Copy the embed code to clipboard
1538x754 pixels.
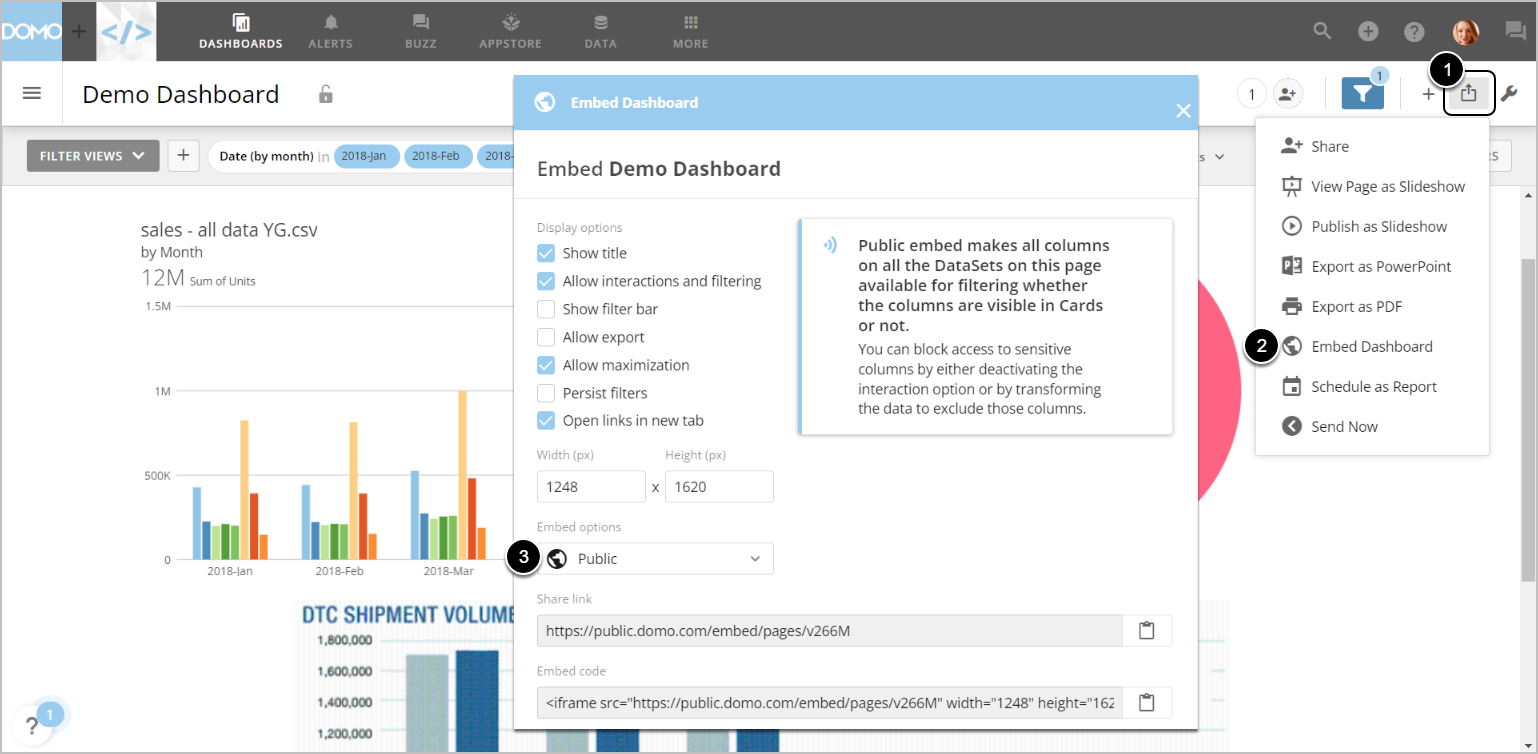[x=1147, y=703]
